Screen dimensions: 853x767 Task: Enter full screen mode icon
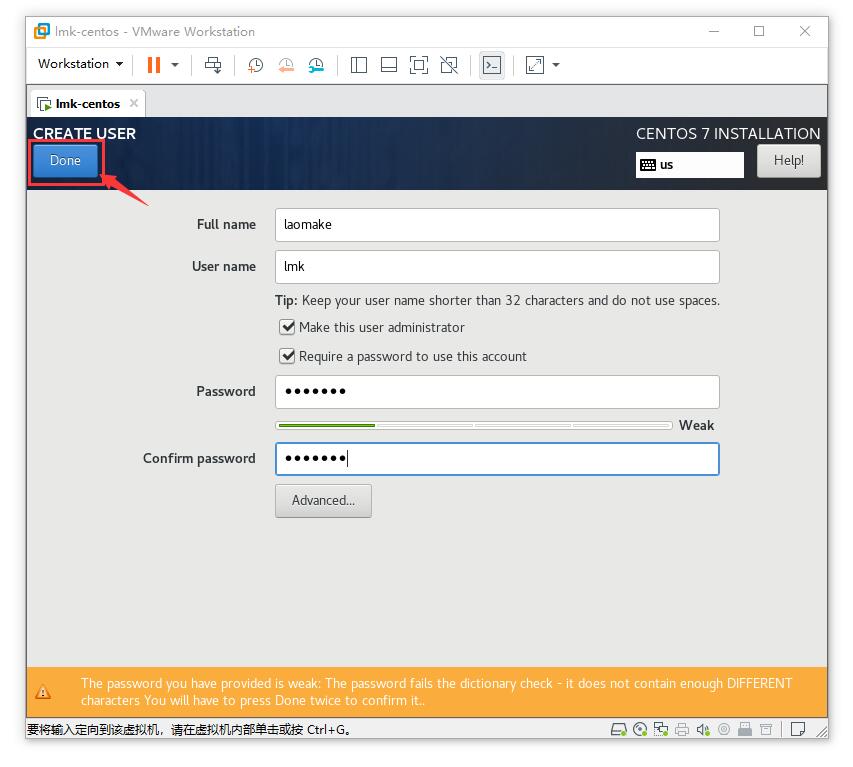pos(418,65)
